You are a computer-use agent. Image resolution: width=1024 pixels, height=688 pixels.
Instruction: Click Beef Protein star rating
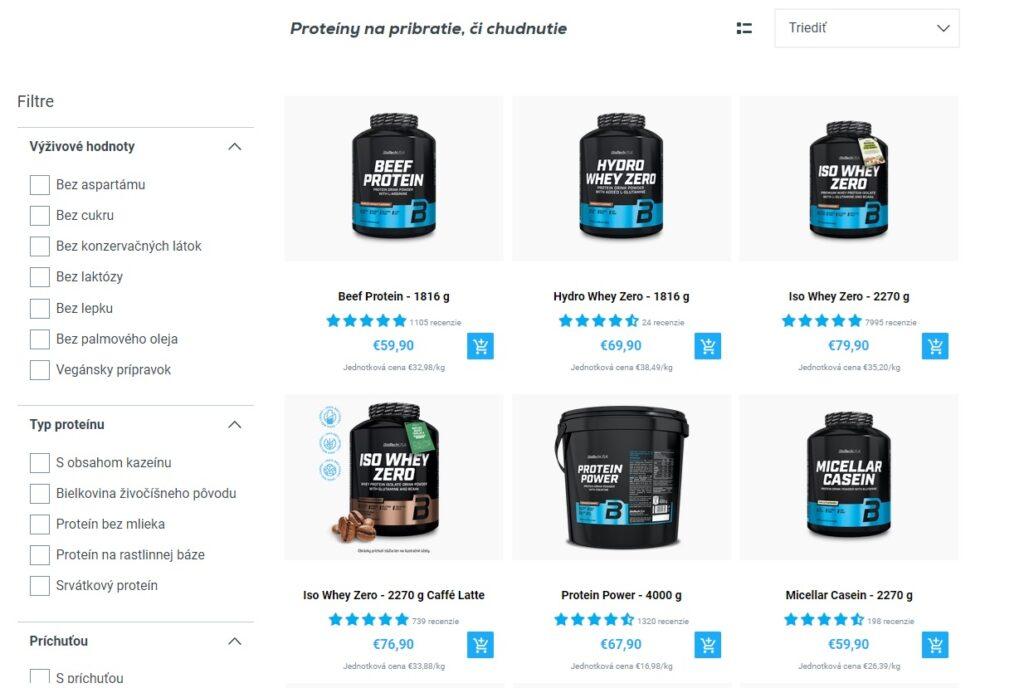click(366, 321)
